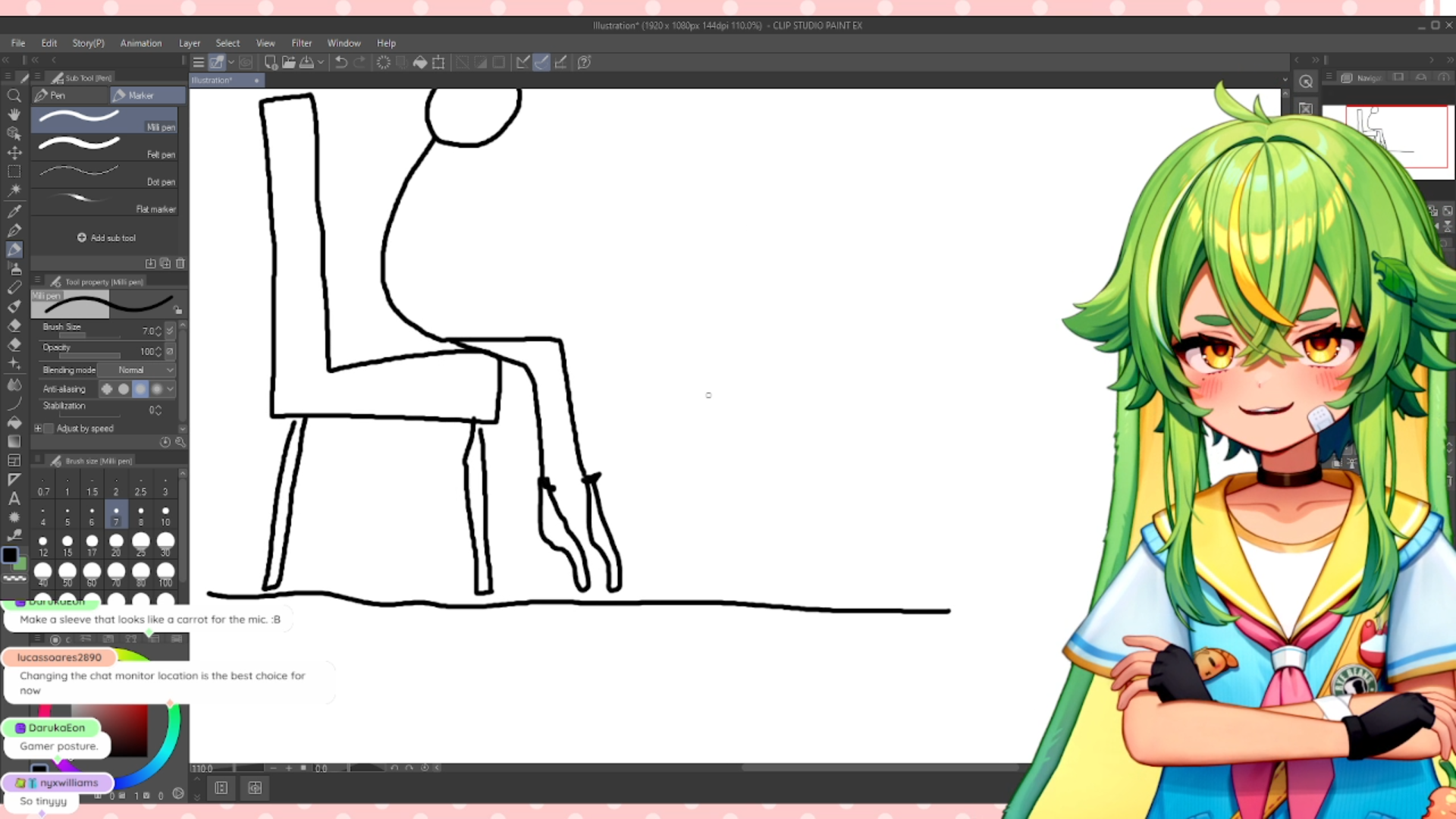The height and width of the screenshot is (819, 1456).
Task: Select the Zoom magnifier tool
Action: [14, 96]
